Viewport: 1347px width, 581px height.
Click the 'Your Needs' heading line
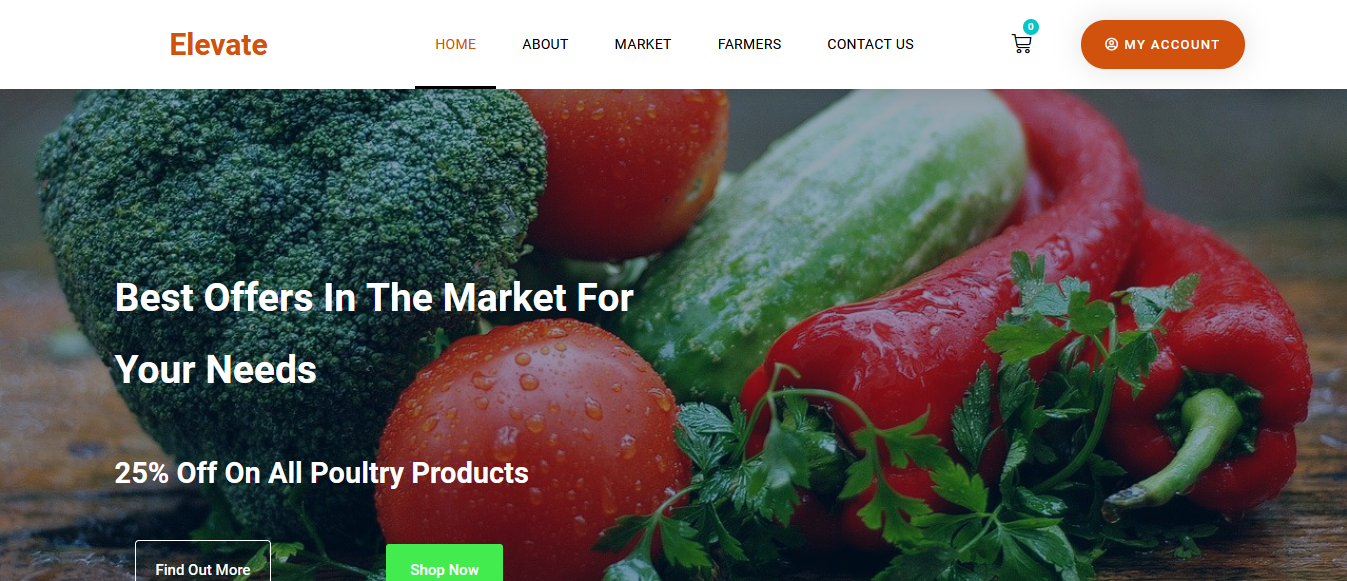tap(216, 370)
